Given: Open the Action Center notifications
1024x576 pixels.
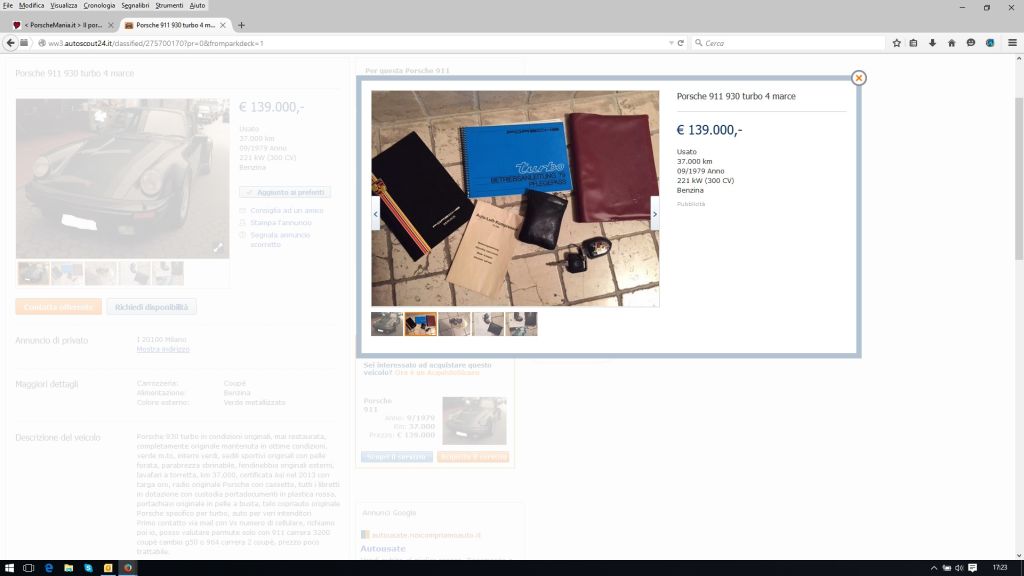Looking at the screenshot, I should coord(972,568).
